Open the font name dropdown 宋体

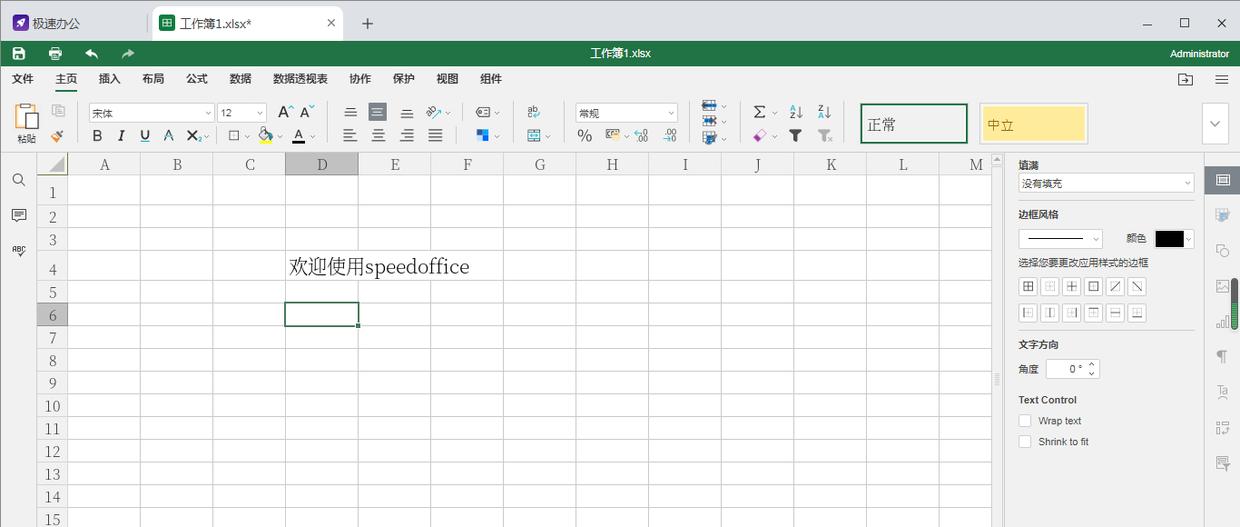click(x=152, y=113)
